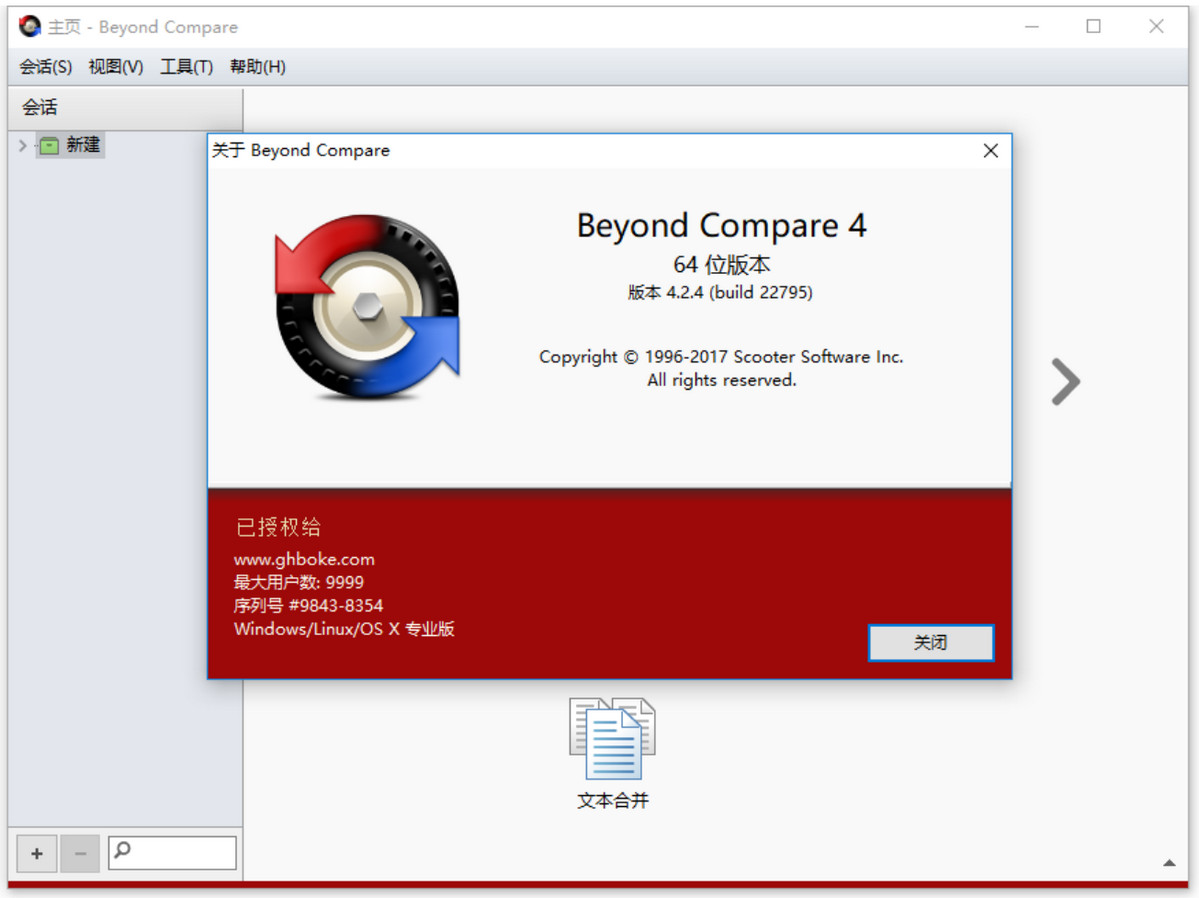Click the 文本合并 label
Screen dimensions: 1199x898
click(x=612, y=801)
